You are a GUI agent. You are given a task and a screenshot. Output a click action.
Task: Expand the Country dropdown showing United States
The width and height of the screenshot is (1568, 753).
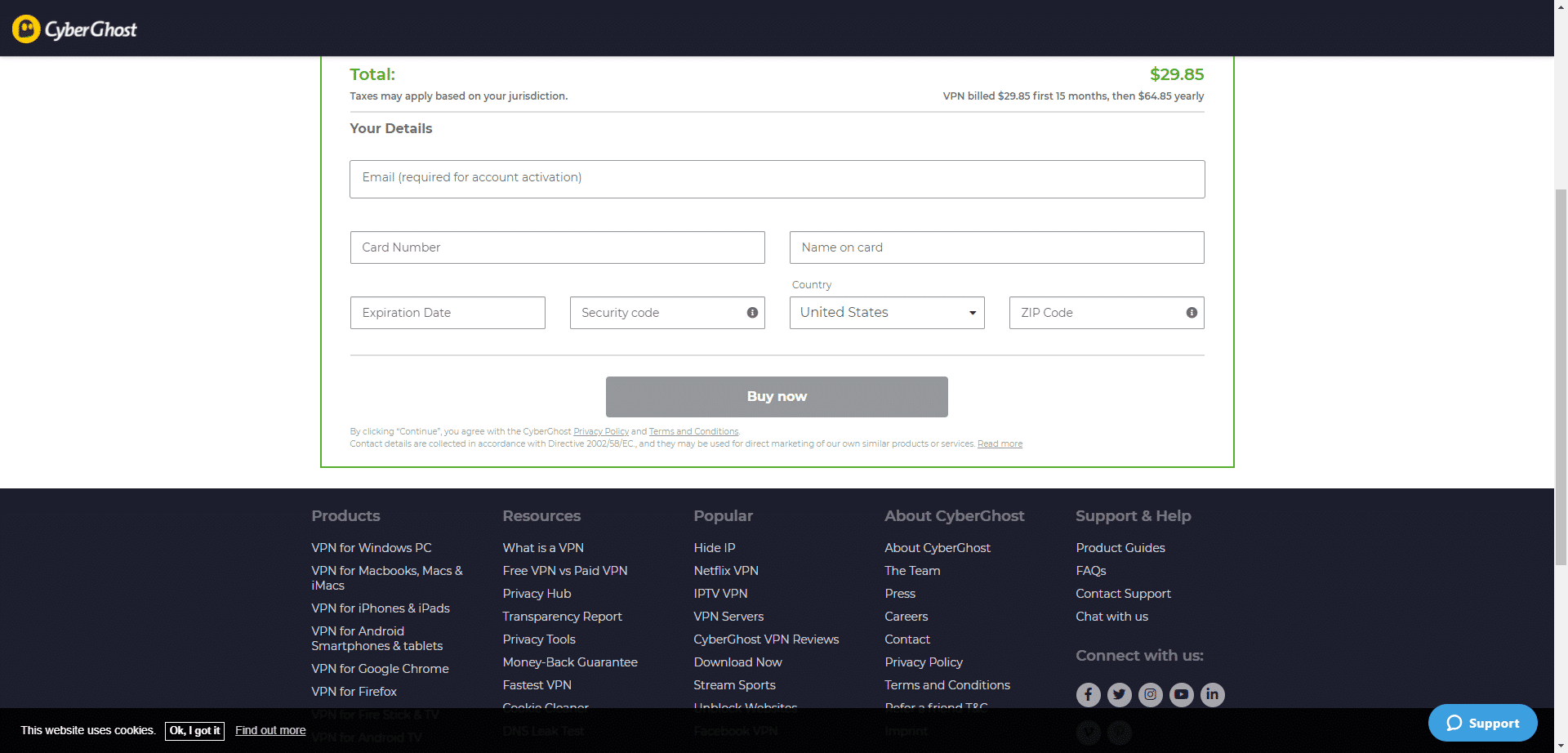(x=887, y=313)
